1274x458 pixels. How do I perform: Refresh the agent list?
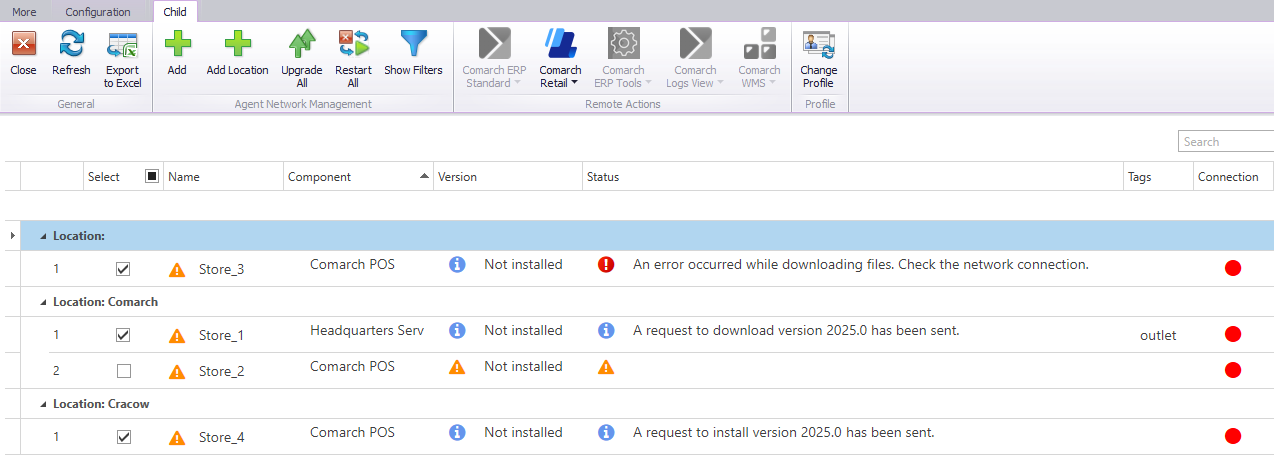pyautogui.click(x=71, y=44)
